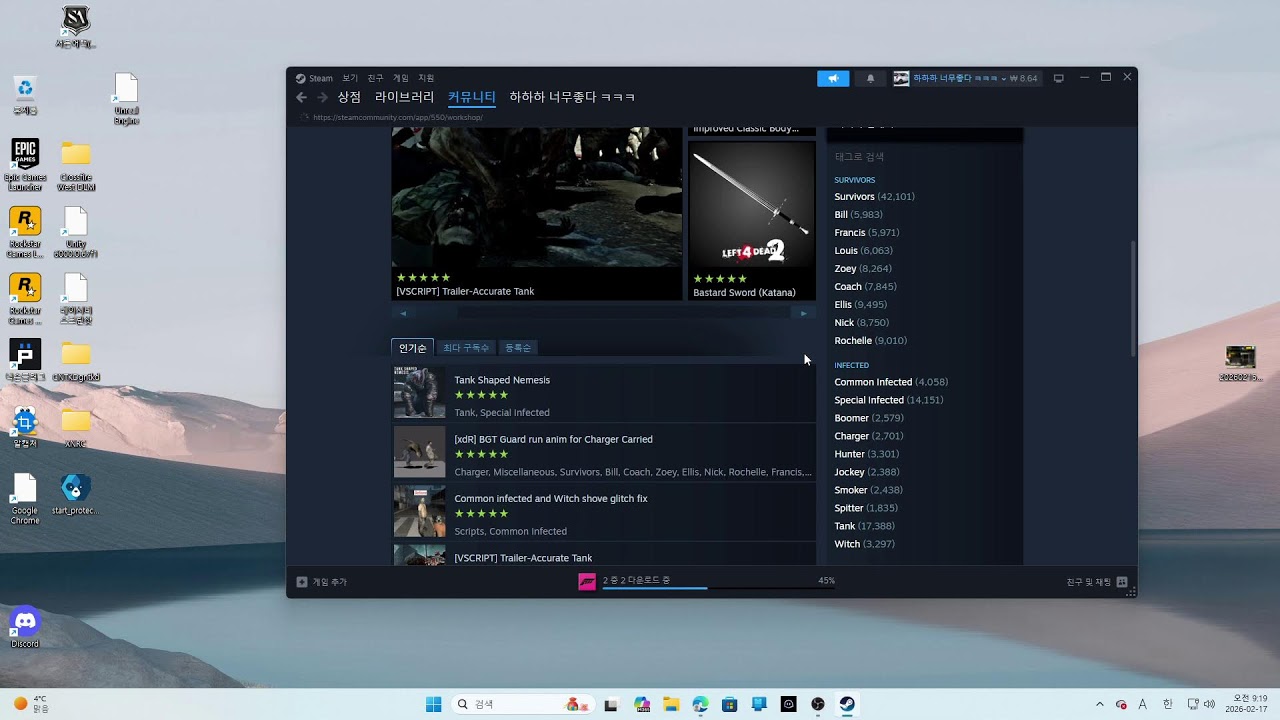1280x720 pixels.
Task: Select the 등록순 sort tab
Action: (x=518, y=347)
